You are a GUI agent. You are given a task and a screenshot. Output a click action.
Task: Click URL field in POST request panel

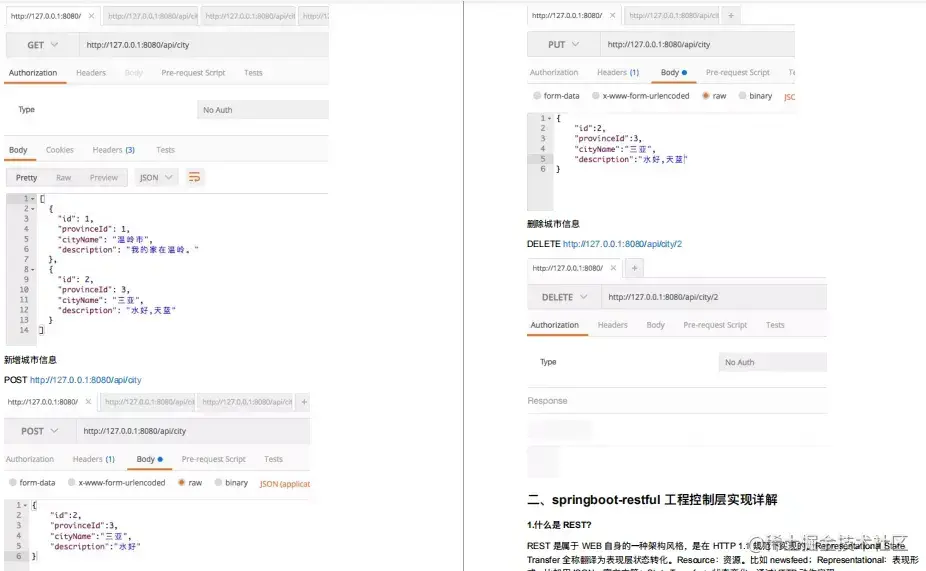[x=193, y=431]
